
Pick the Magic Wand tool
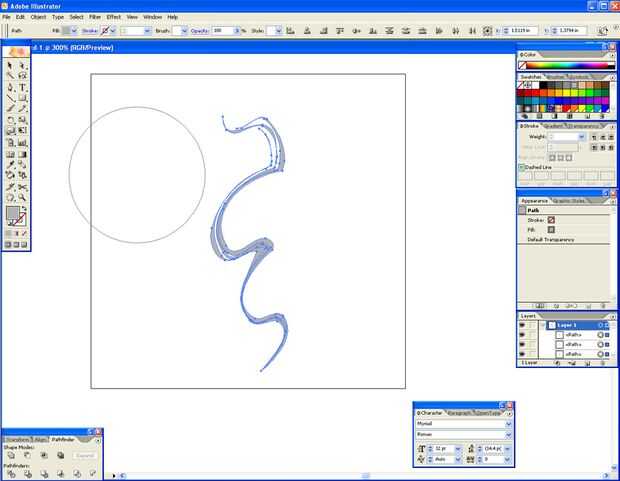[10, 76]
